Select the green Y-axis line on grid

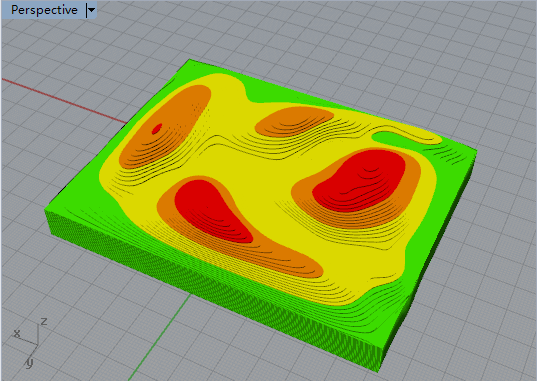pos(159,337)
